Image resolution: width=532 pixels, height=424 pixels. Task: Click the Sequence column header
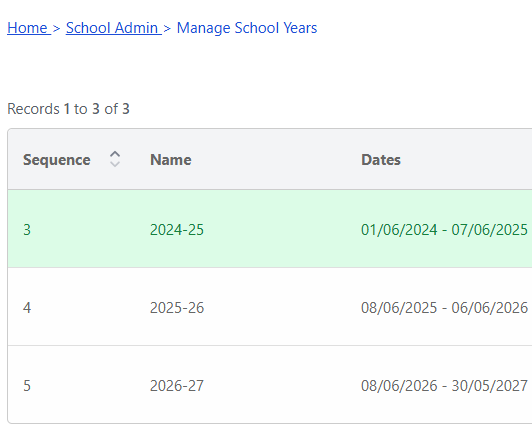tap(57, 160)
